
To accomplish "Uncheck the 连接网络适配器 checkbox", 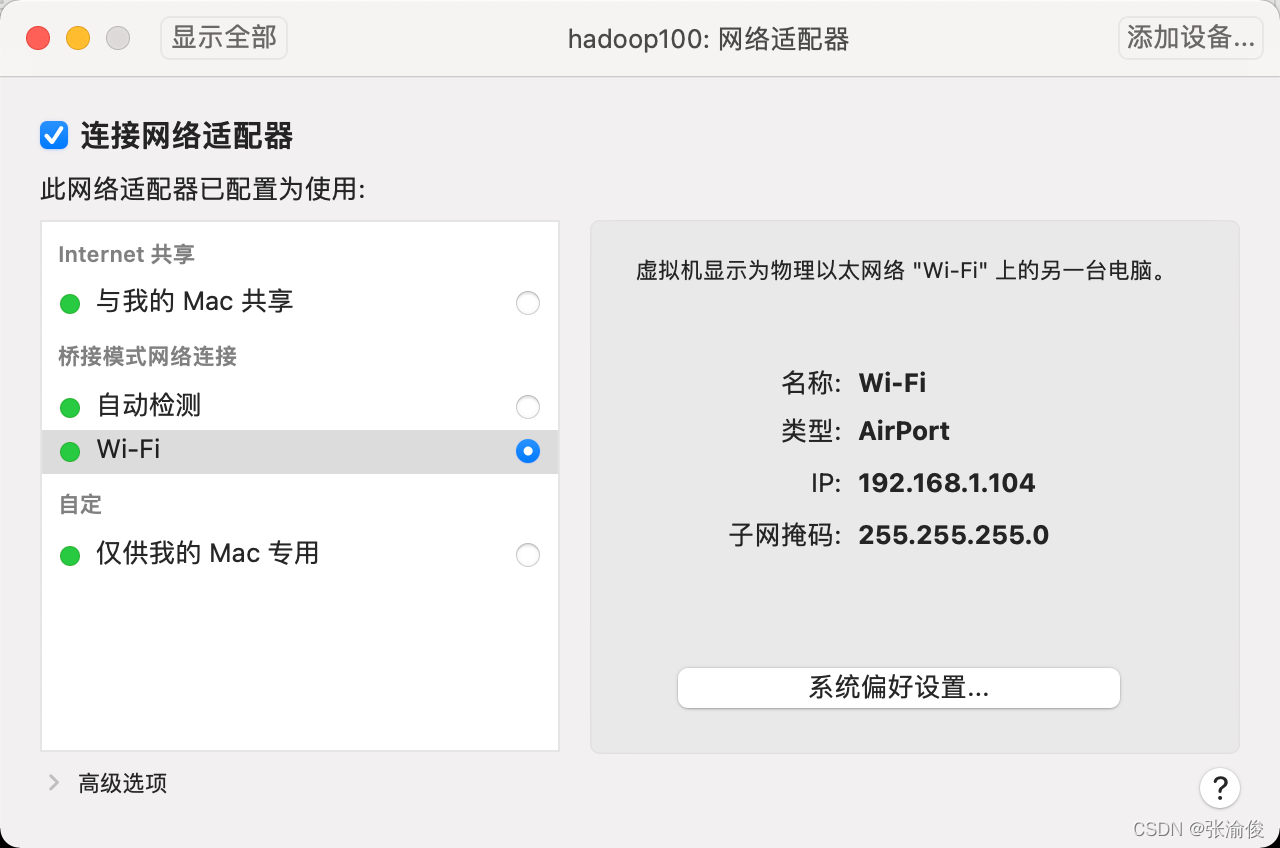I will 54,135.
